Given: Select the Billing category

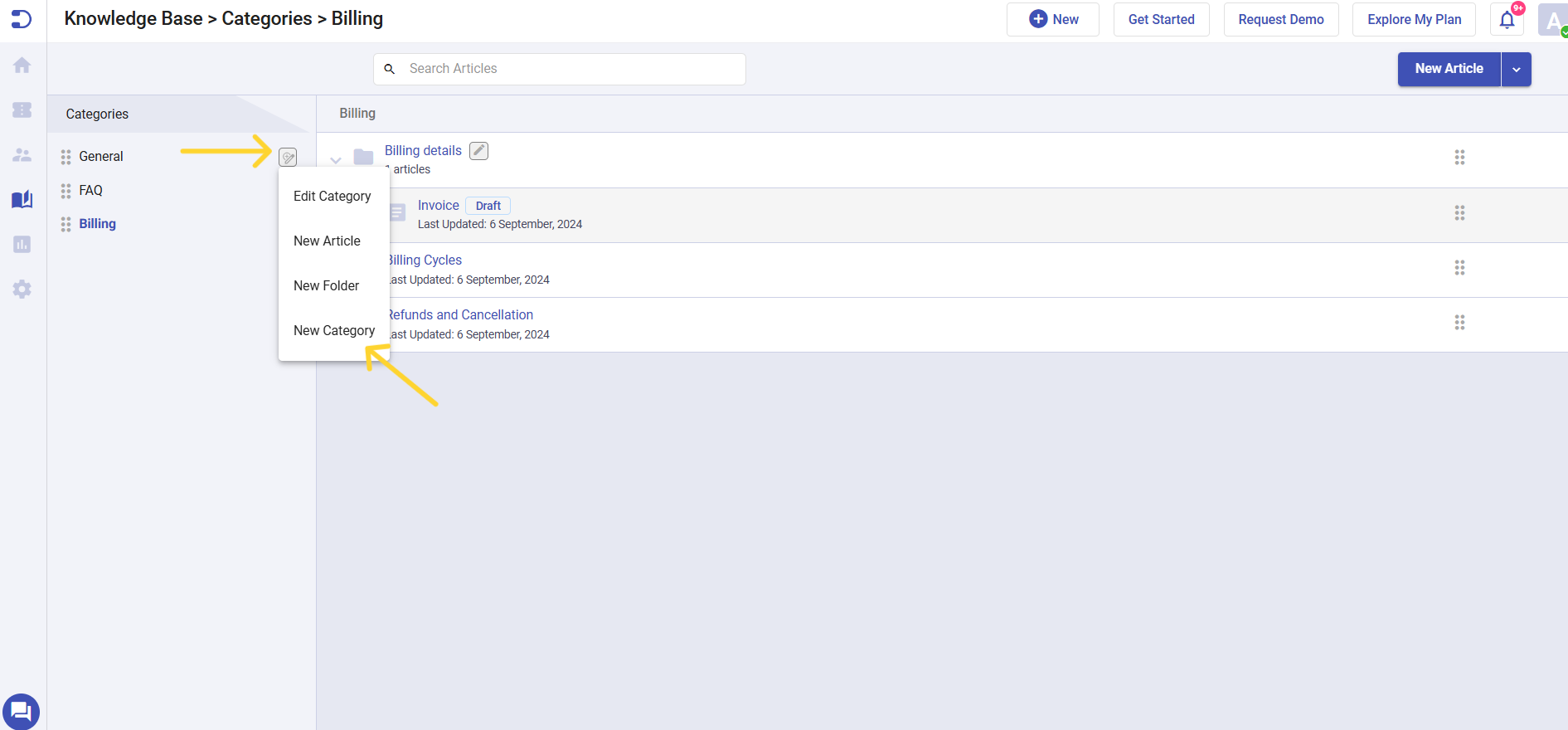Looking at the screenshot, I should click(98, 224).
